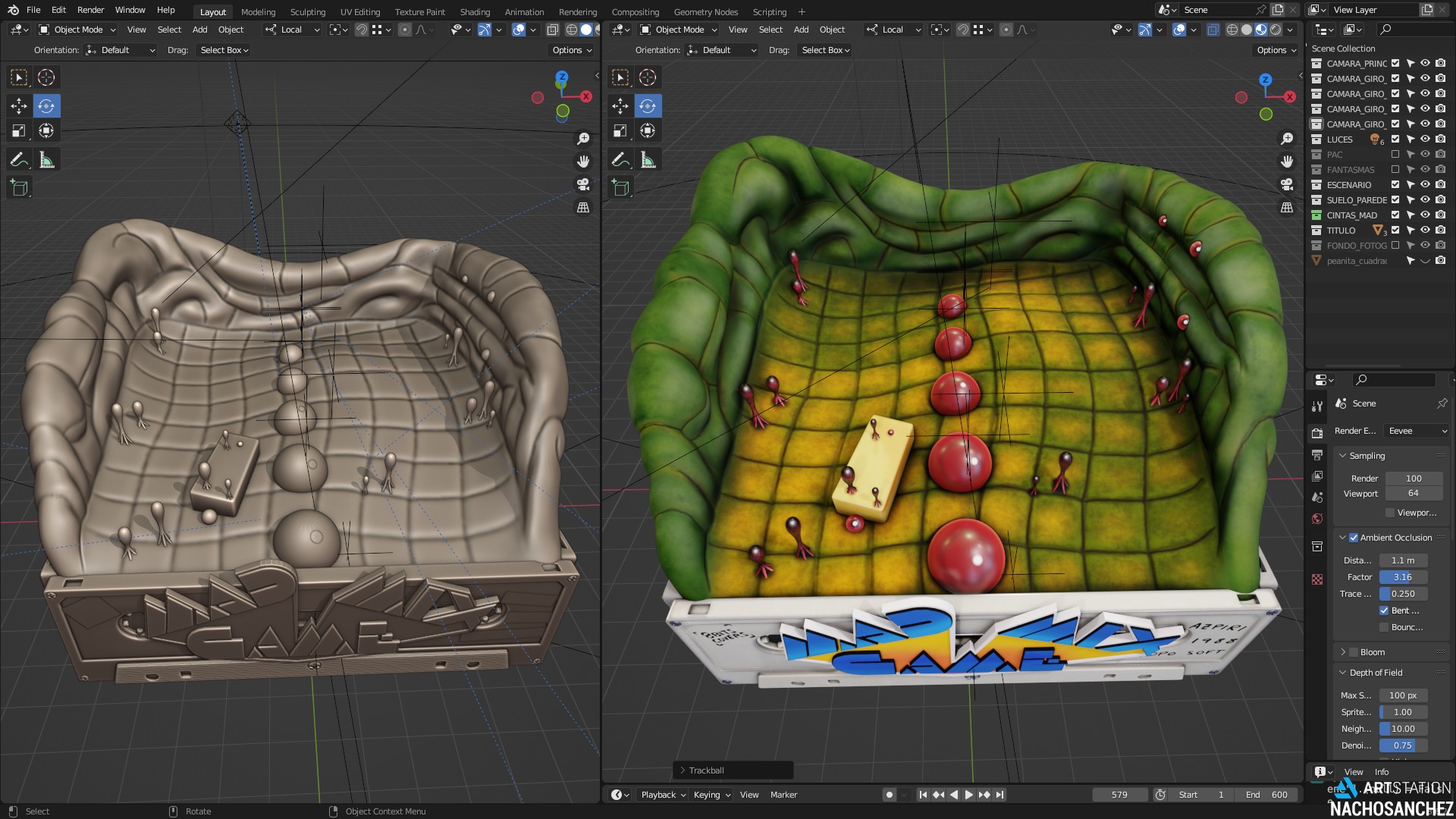Select the Rotate tool in the left viewport
Viewport: 1456px width, 819px height.
[x=46, y=105]
